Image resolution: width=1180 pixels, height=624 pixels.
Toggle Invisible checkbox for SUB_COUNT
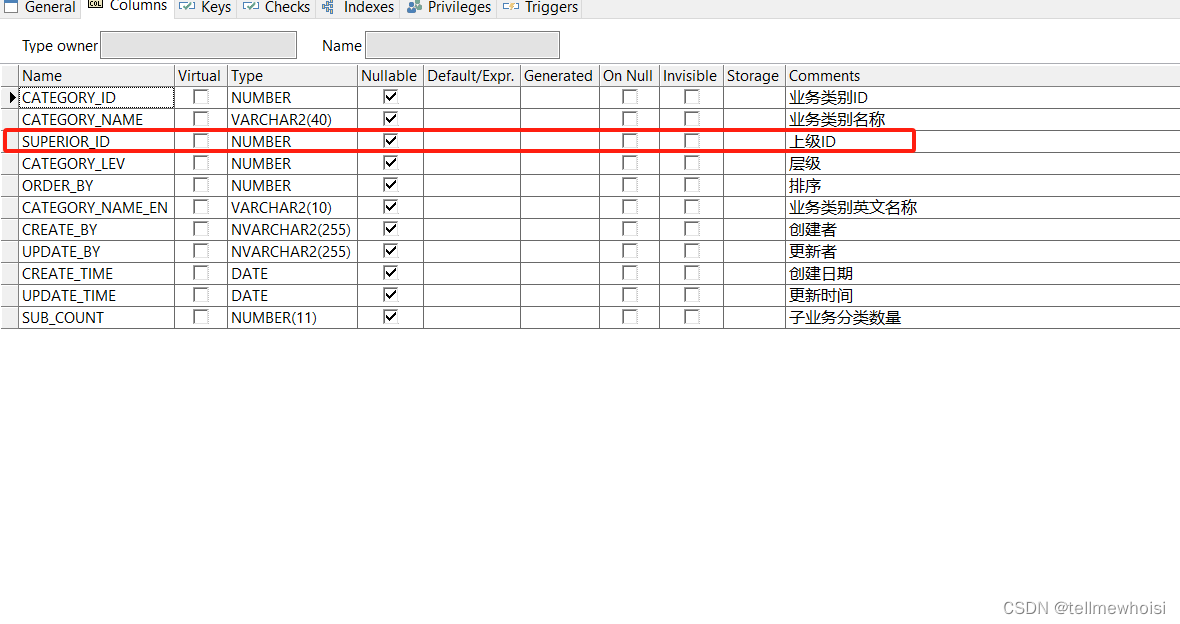coord(691,317)
